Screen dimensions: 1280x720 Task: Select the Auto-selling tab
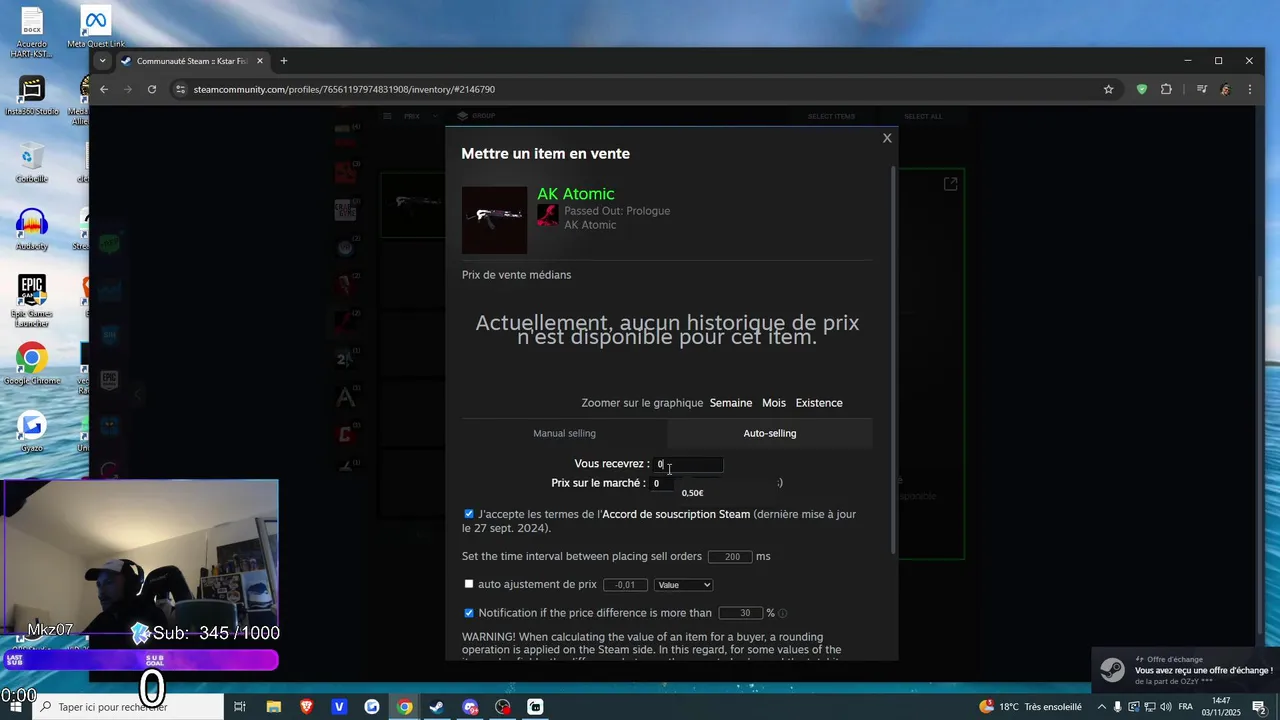770,433
